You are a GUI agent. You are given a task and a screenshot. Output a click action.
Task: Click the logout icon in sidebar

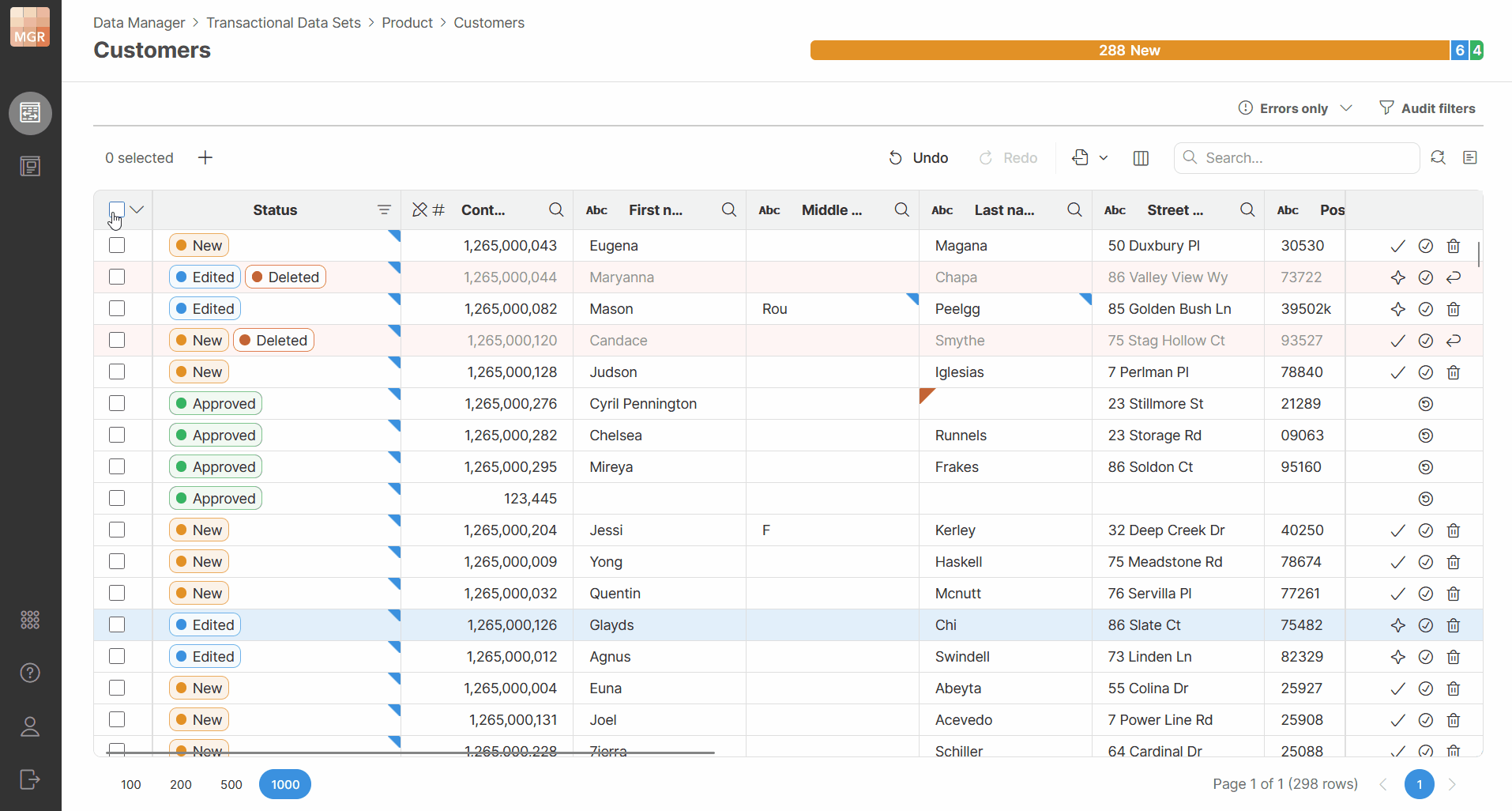coord(30,779)
